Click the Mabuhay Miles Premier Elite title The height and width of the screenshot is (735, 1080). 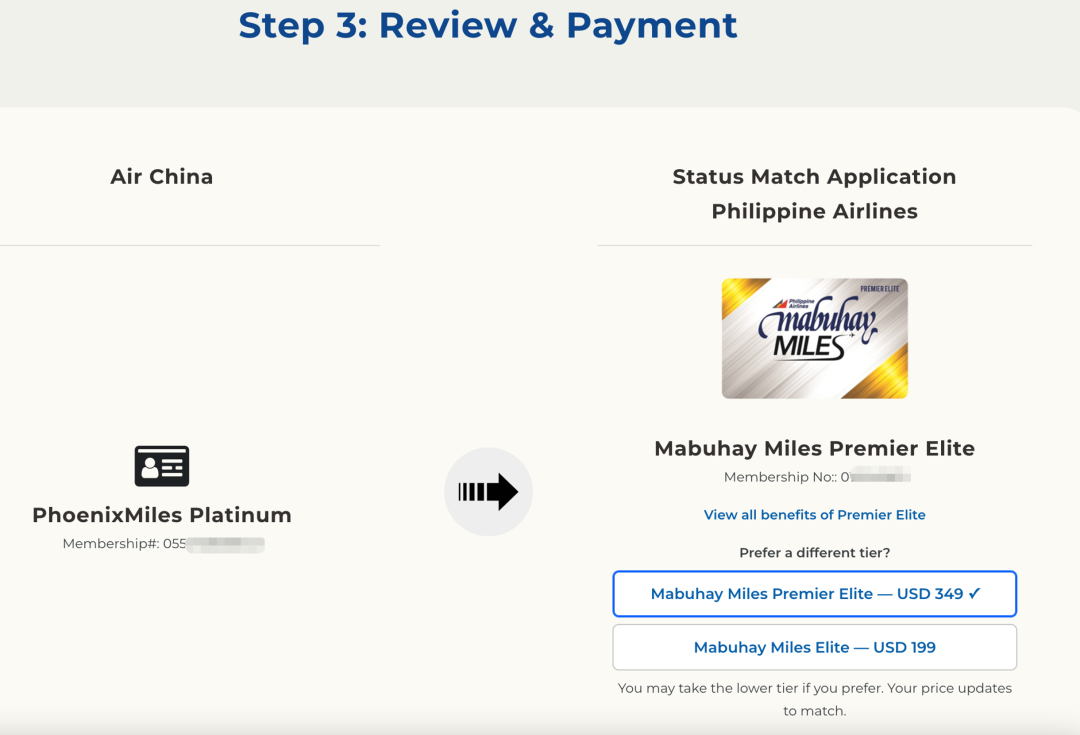814,448
